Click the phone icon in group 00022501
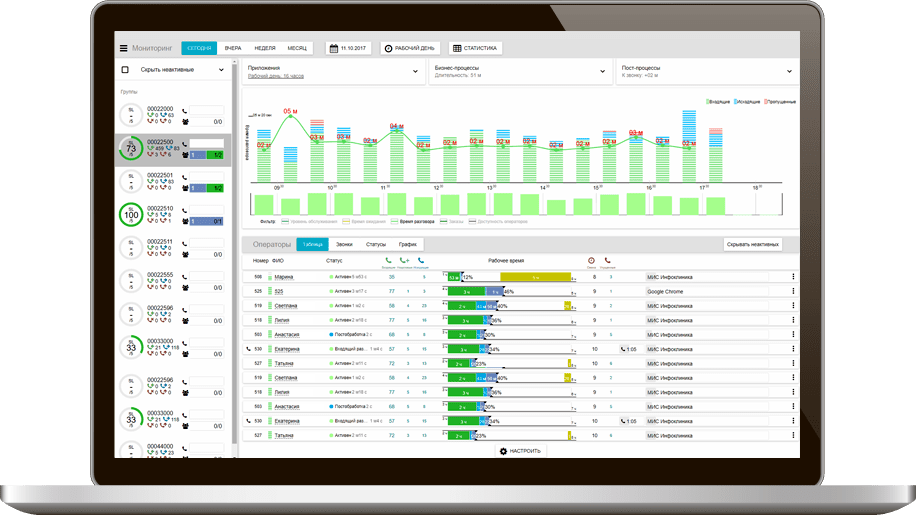 click(x=185, y=178)
